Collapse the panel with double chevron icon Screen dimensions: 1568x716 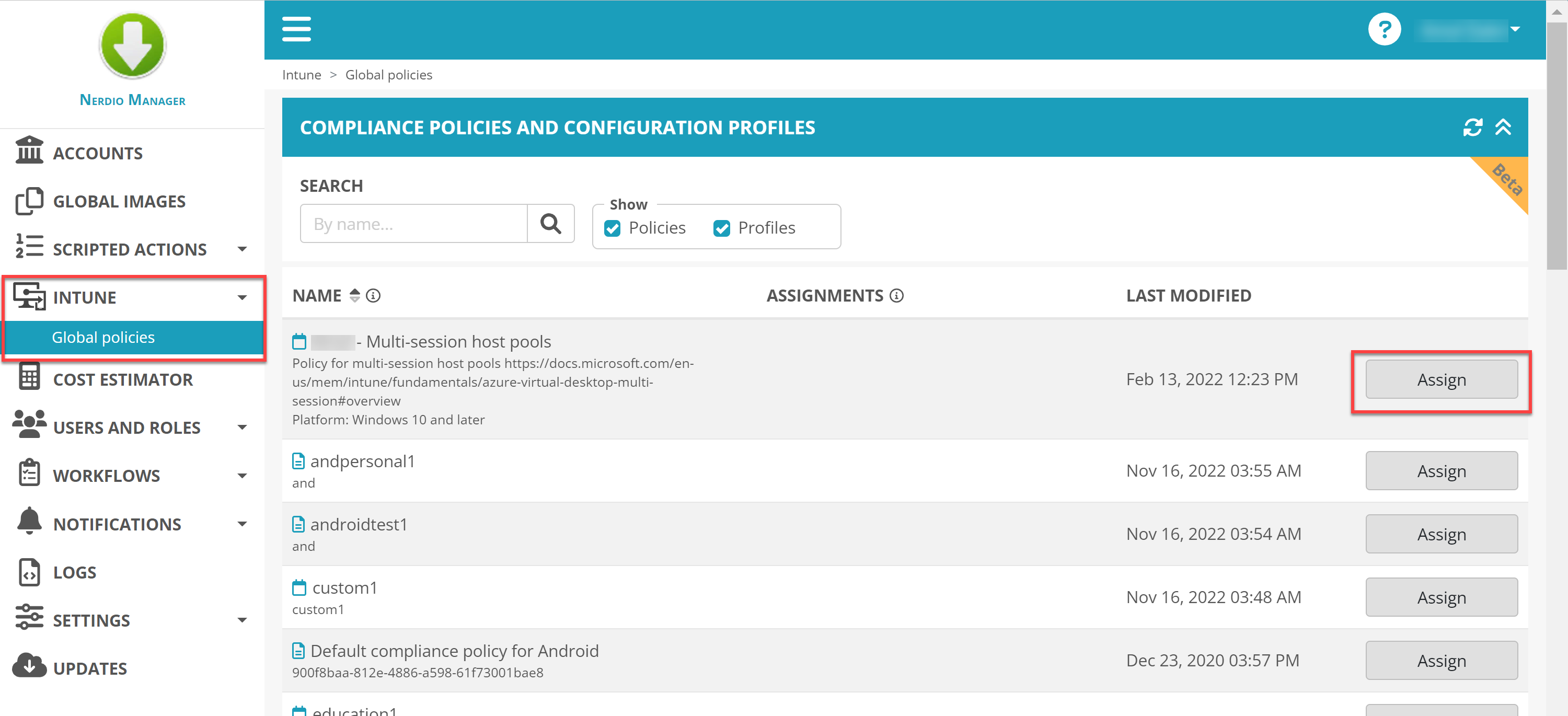pyautogui.click(x=1503, y=127)
